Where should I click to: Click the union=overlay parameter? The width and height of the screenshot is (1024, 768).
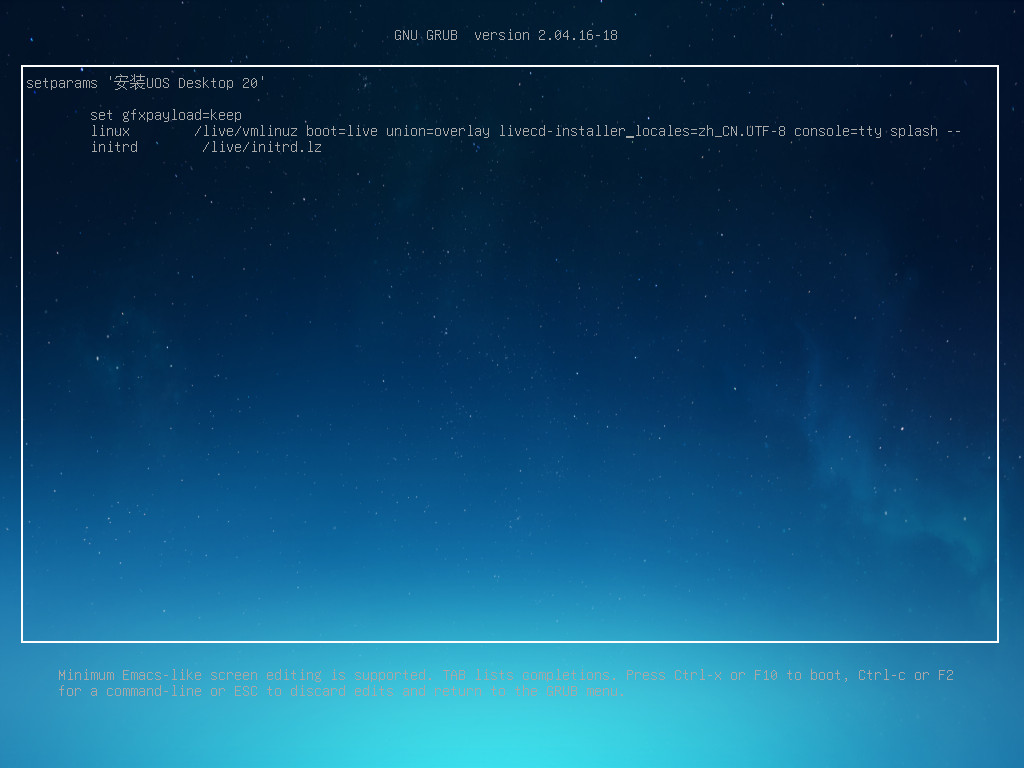click(438, 131)
